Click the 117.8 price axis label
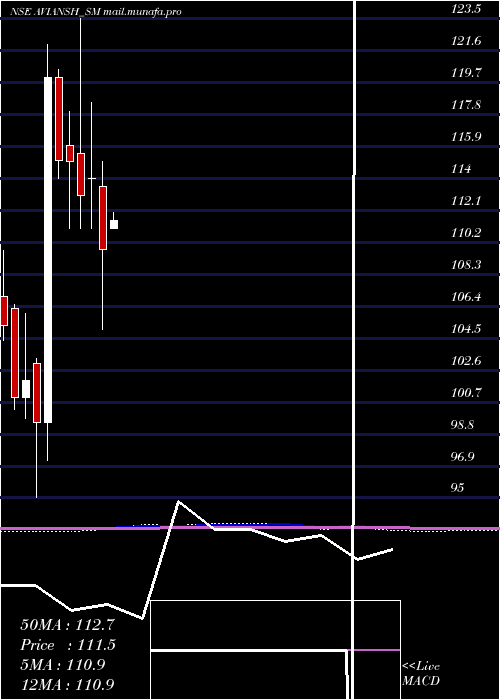 point(466,105)
